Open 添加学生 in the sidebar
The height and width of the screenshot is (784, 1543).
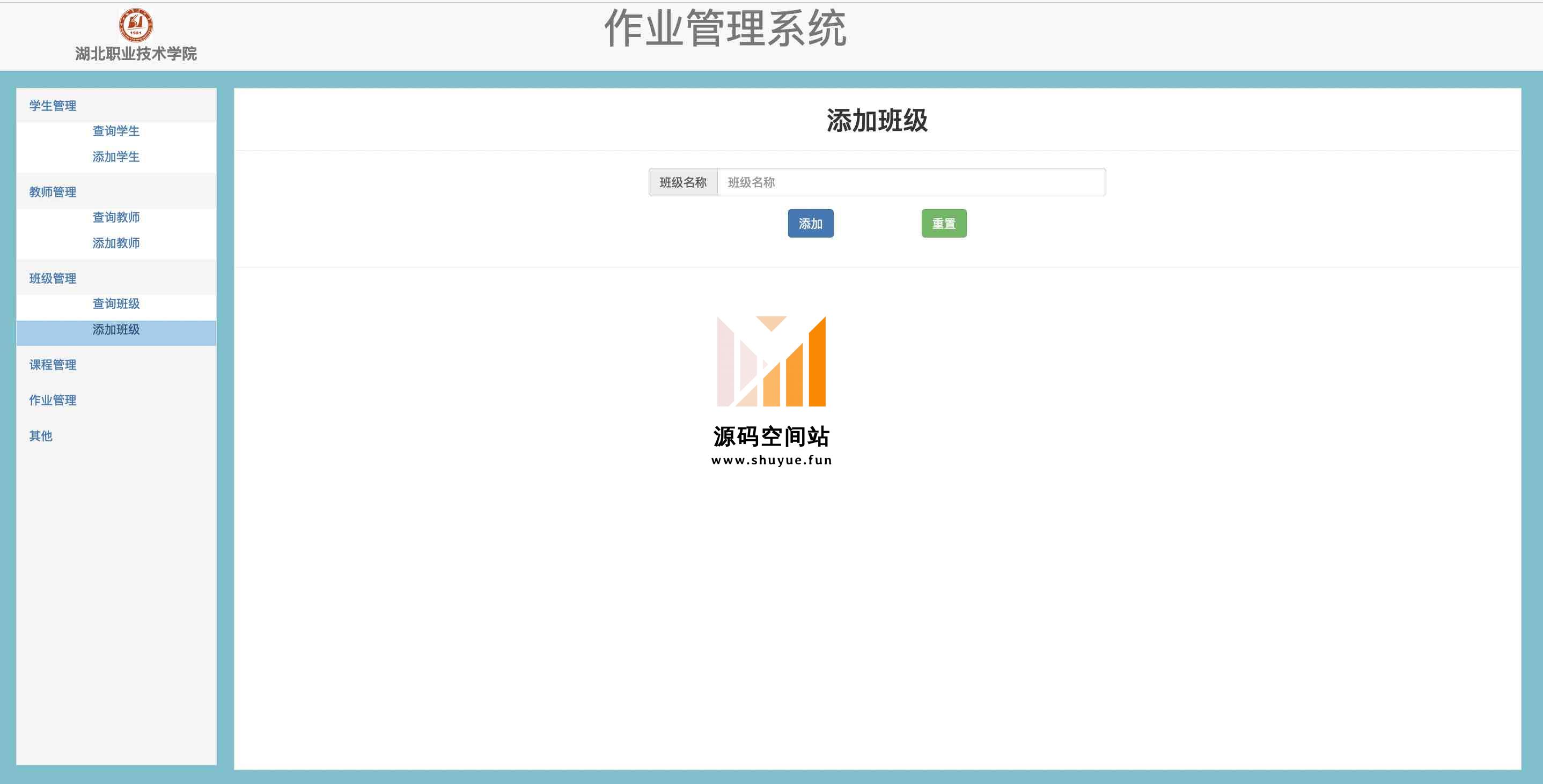pos(116,157)
